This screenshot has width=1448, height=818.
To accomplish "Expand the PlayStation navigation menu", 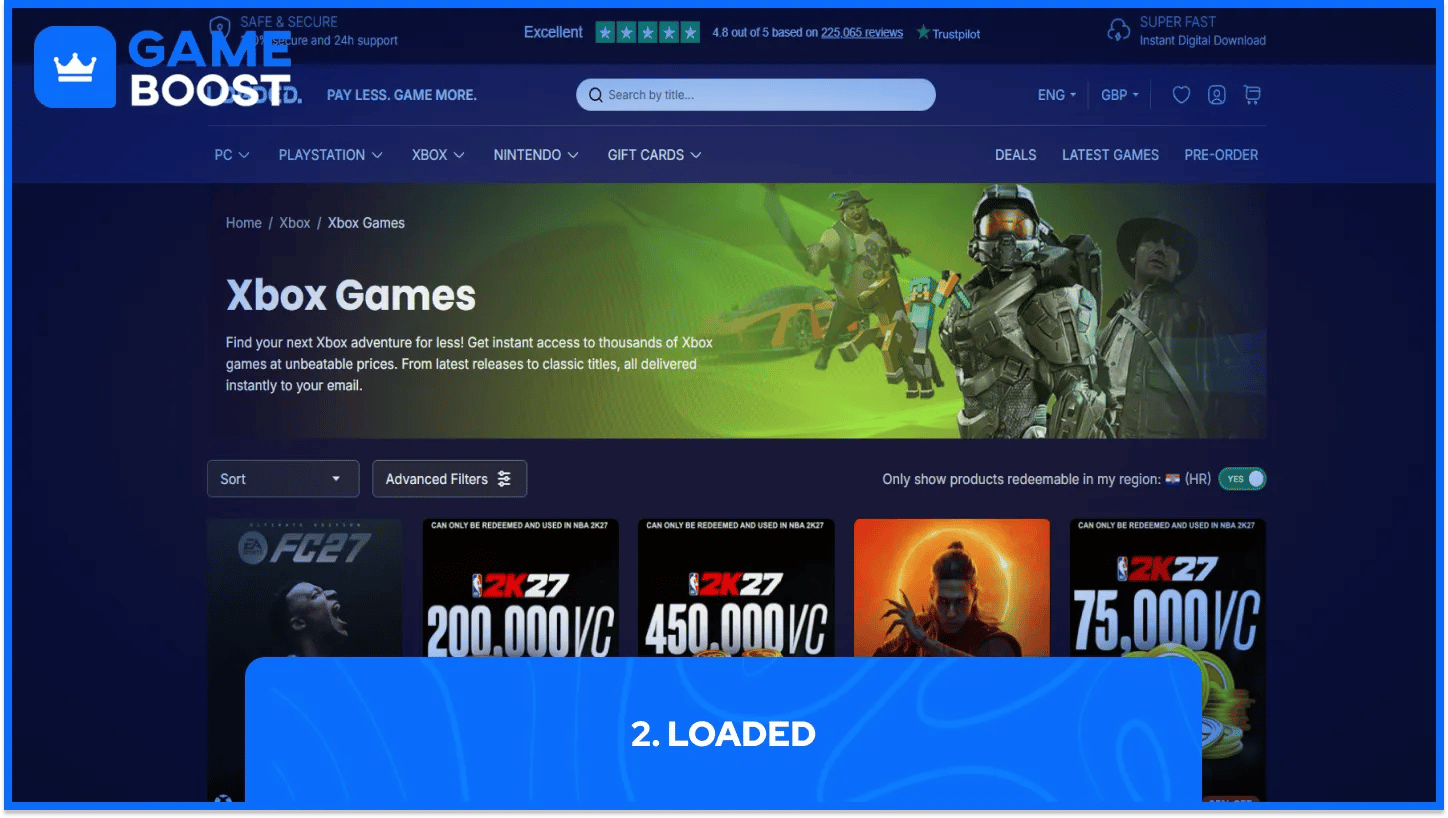I will (x=331, y=155).
